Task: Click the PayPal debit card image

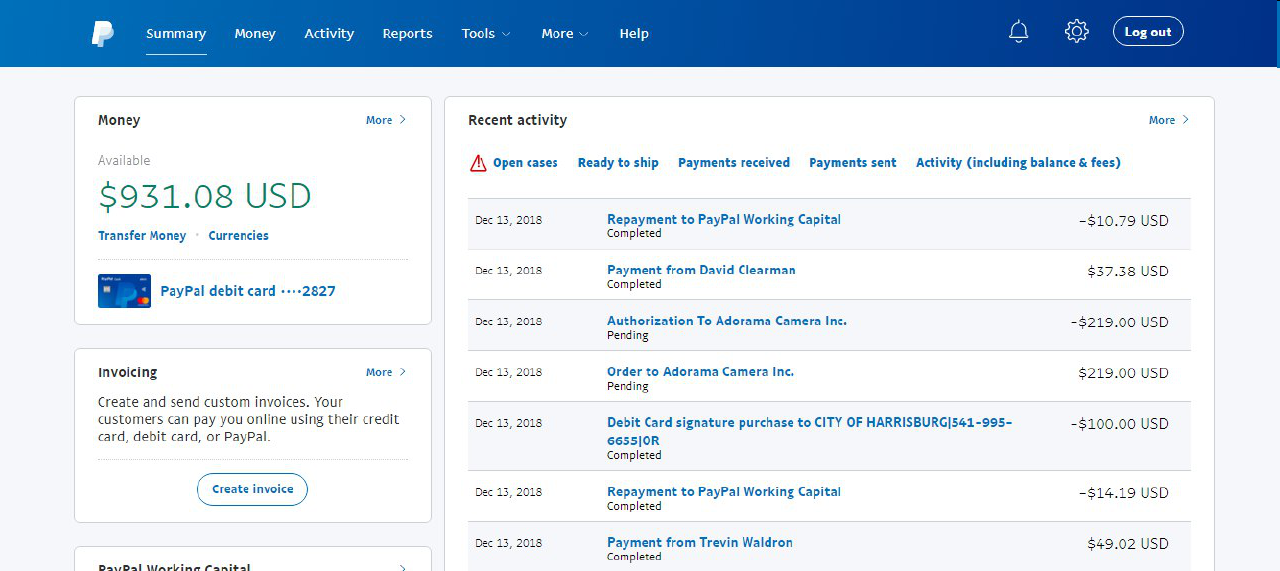Action: [x=124, y=291]
